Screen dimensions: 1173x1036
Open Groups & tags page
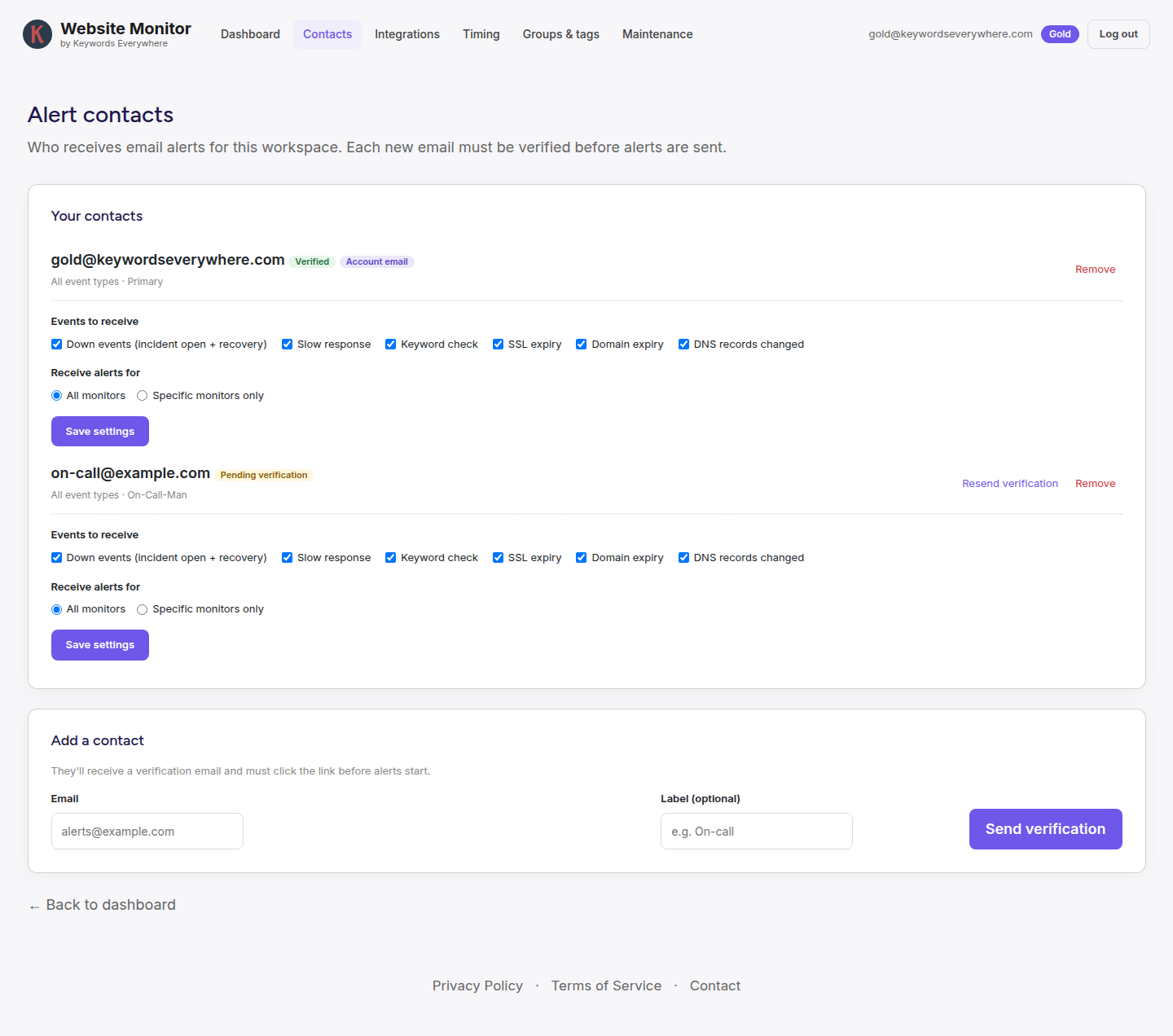561,34
